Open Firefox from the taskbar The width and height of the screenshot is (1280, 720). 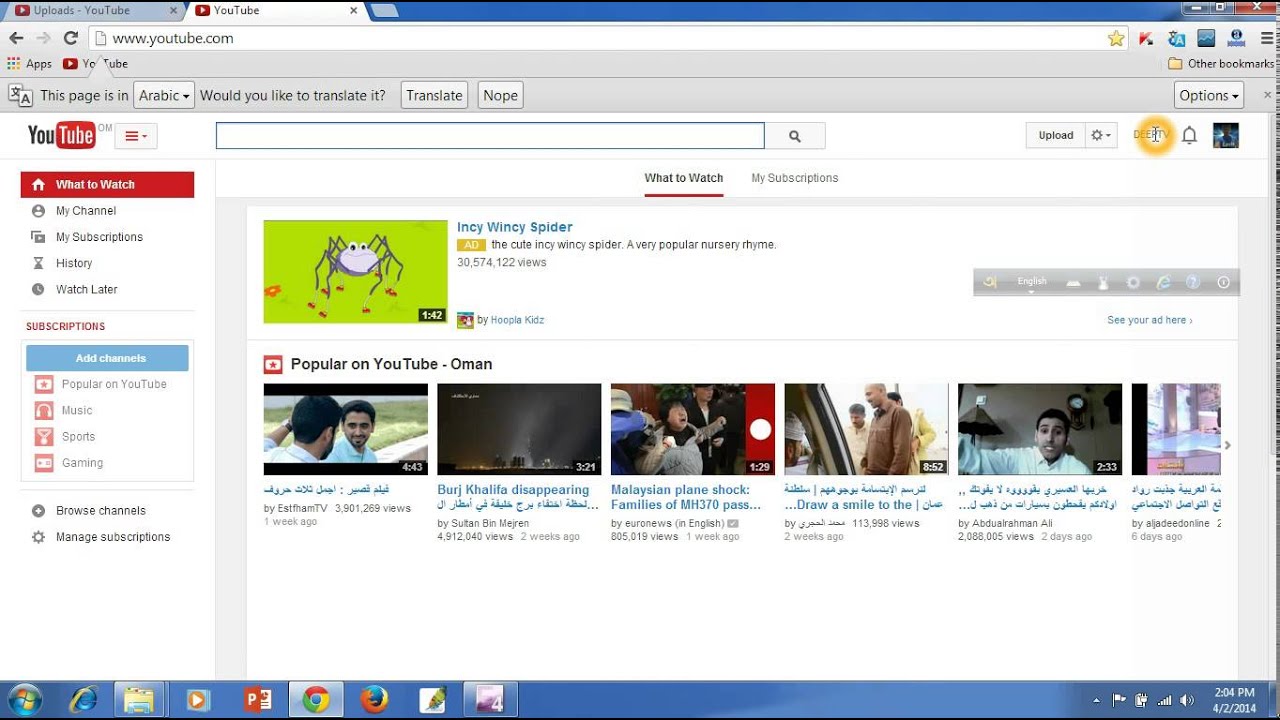[374, 700]
